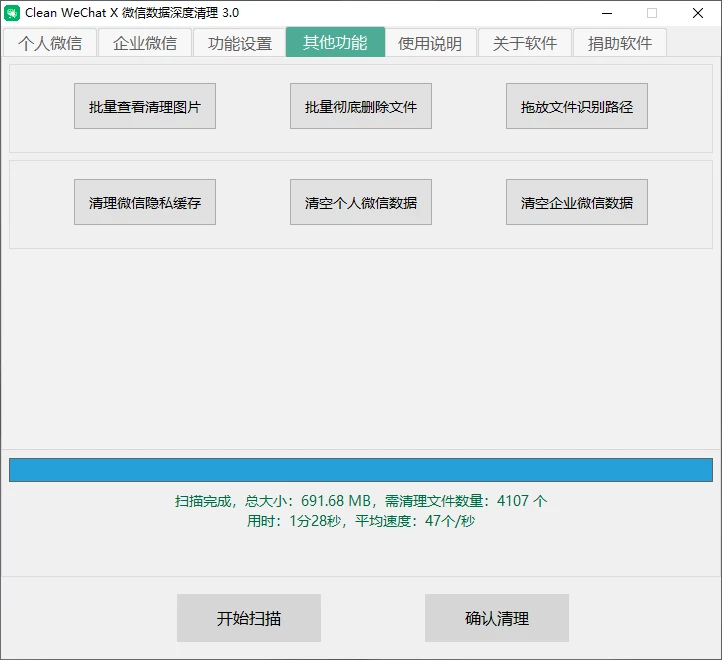The width and height of the screenshot is (722, 660).
Task: Minimize the Clean WeChat X window
Action: [607, 13]
